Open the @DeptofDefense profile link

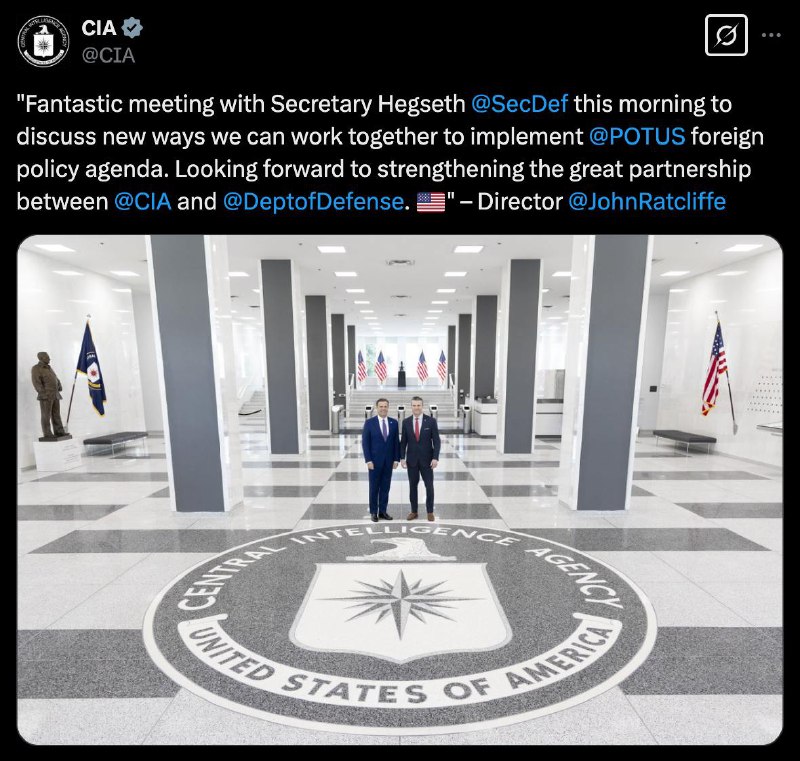315,202
